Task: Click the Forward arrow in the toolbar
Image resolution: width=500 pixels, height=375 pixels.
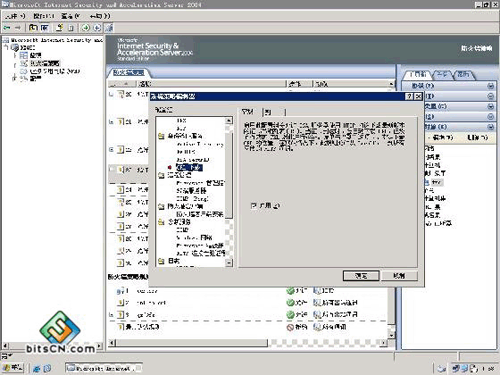Action: coord(18,28)
